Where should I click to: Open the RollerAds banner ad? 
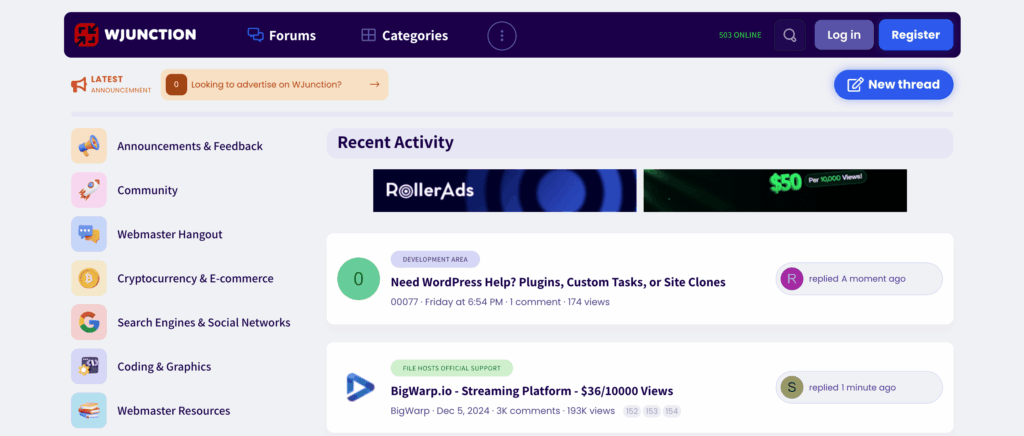click(505, 191)
